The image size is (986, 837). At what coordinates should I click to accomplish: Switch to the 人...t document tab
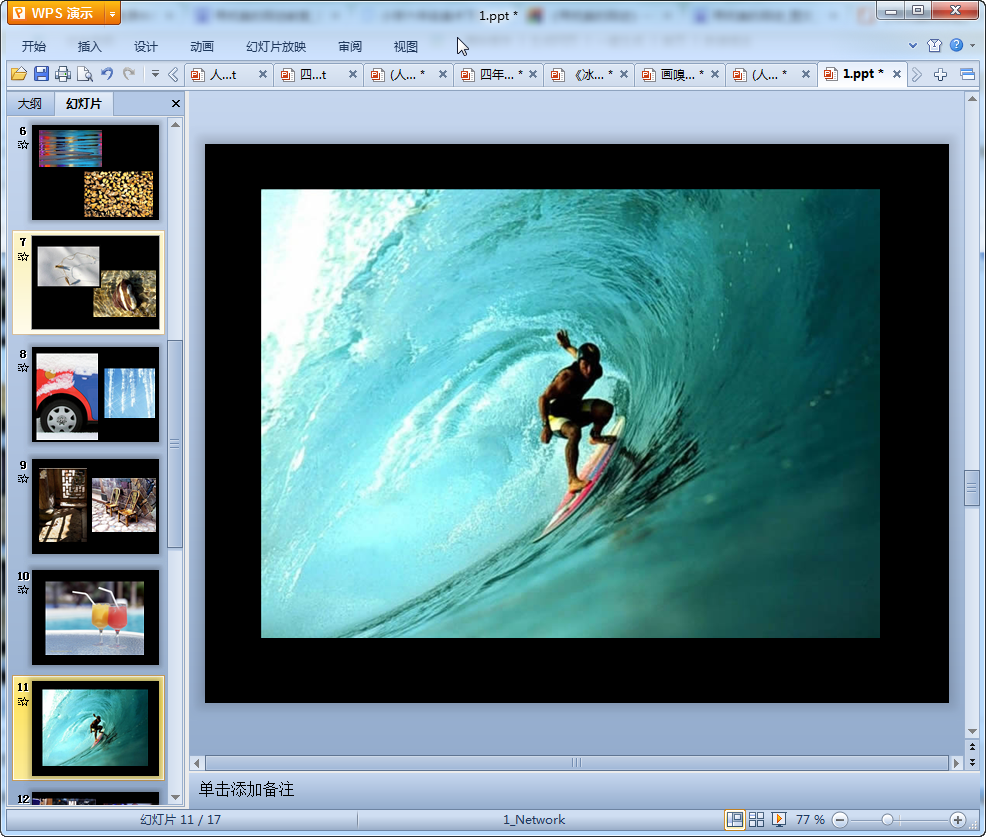[223, 74]
